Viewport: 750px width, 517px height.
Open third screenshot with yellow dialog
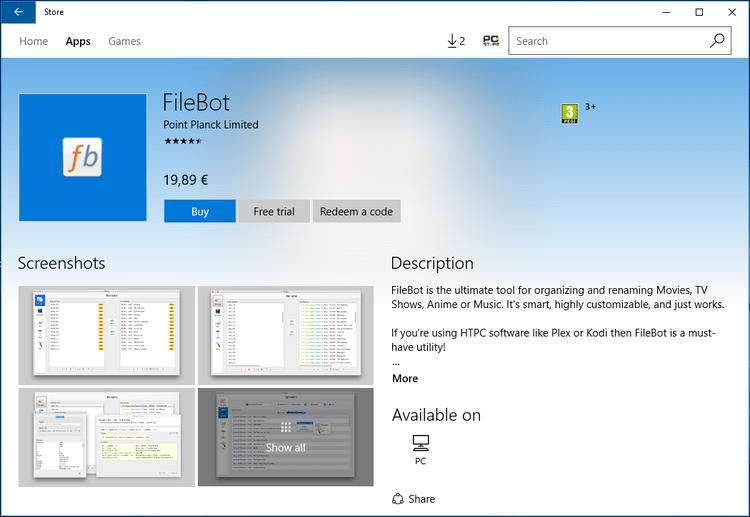pos(107,437)
